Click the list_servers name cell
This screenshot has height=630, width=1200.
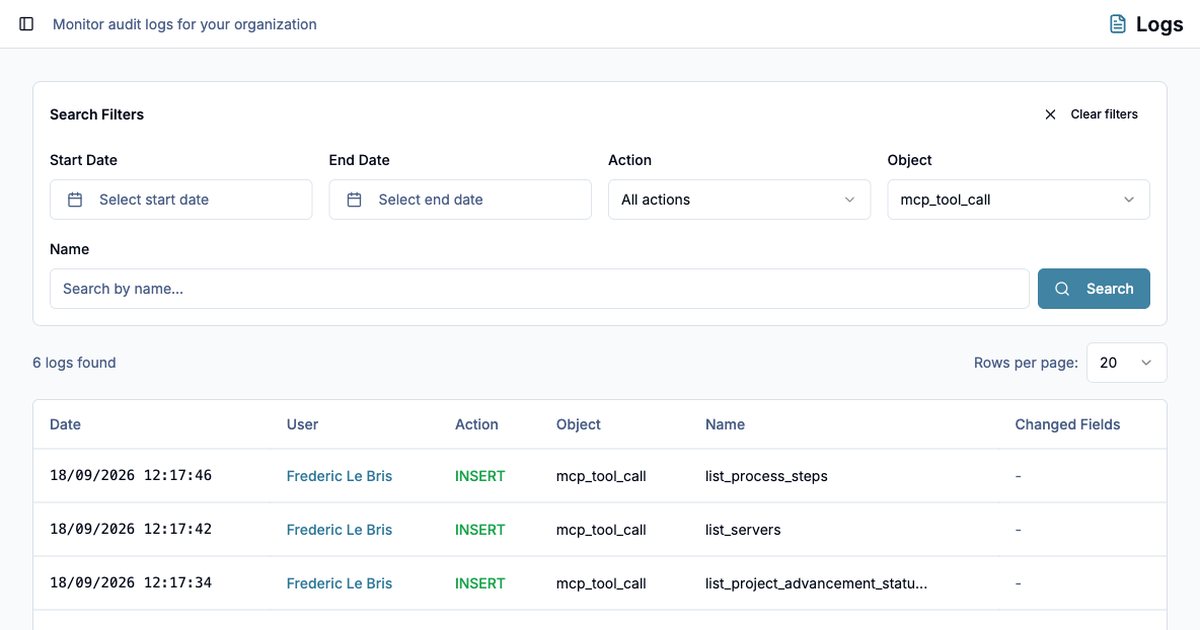pos(743,530)
